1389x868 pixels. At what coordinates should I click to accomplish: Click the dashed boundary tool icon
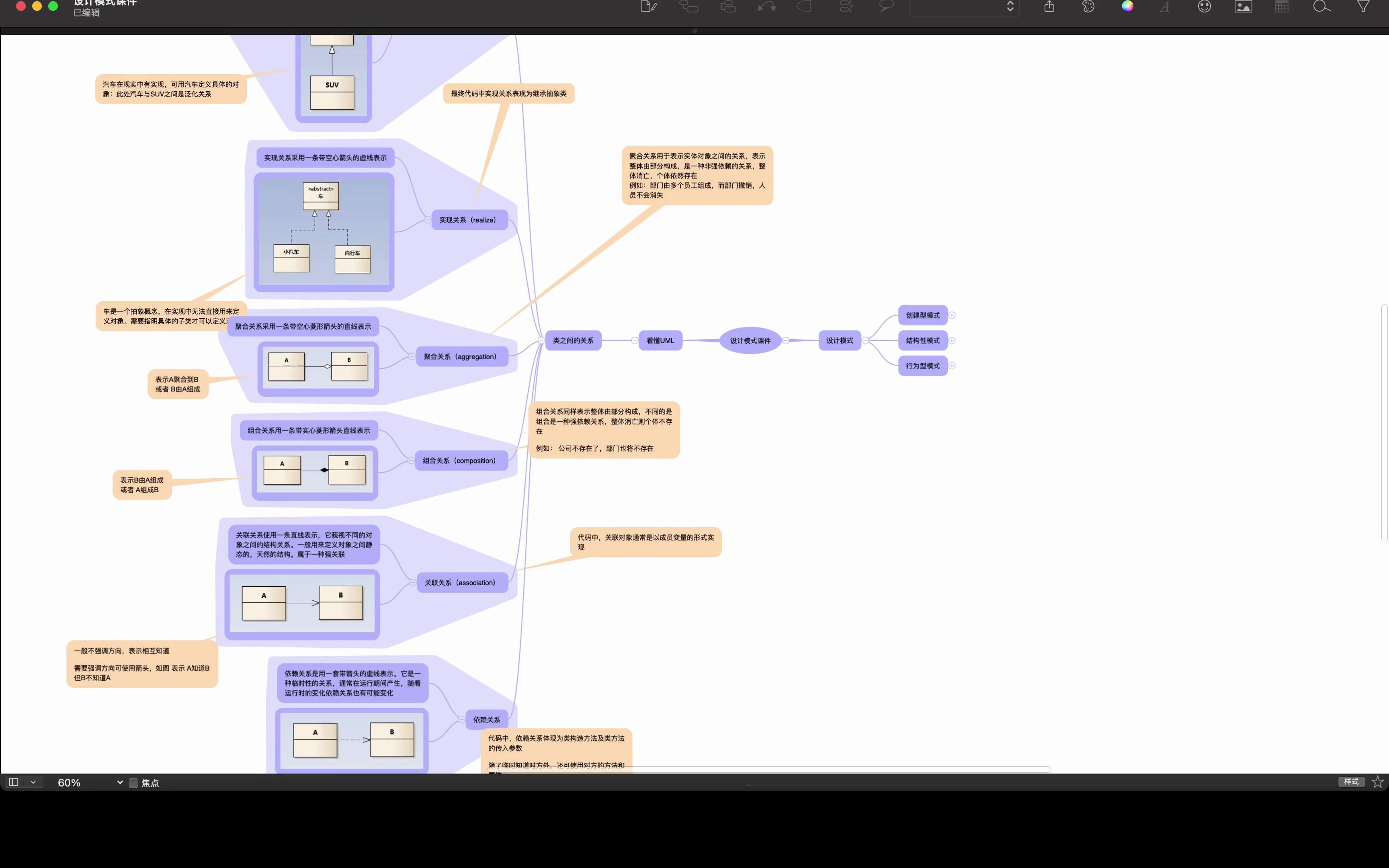[805, 6]
